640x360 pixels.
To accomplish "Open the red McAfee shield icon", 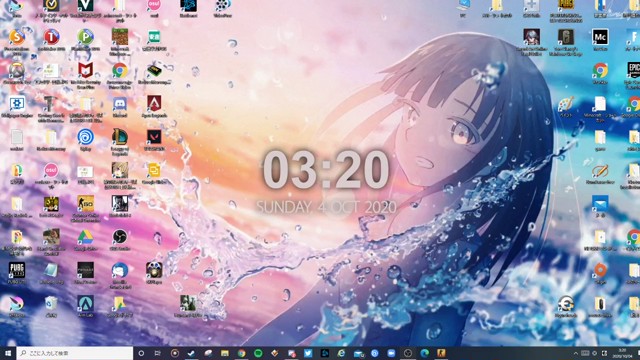I will (85, 70).
